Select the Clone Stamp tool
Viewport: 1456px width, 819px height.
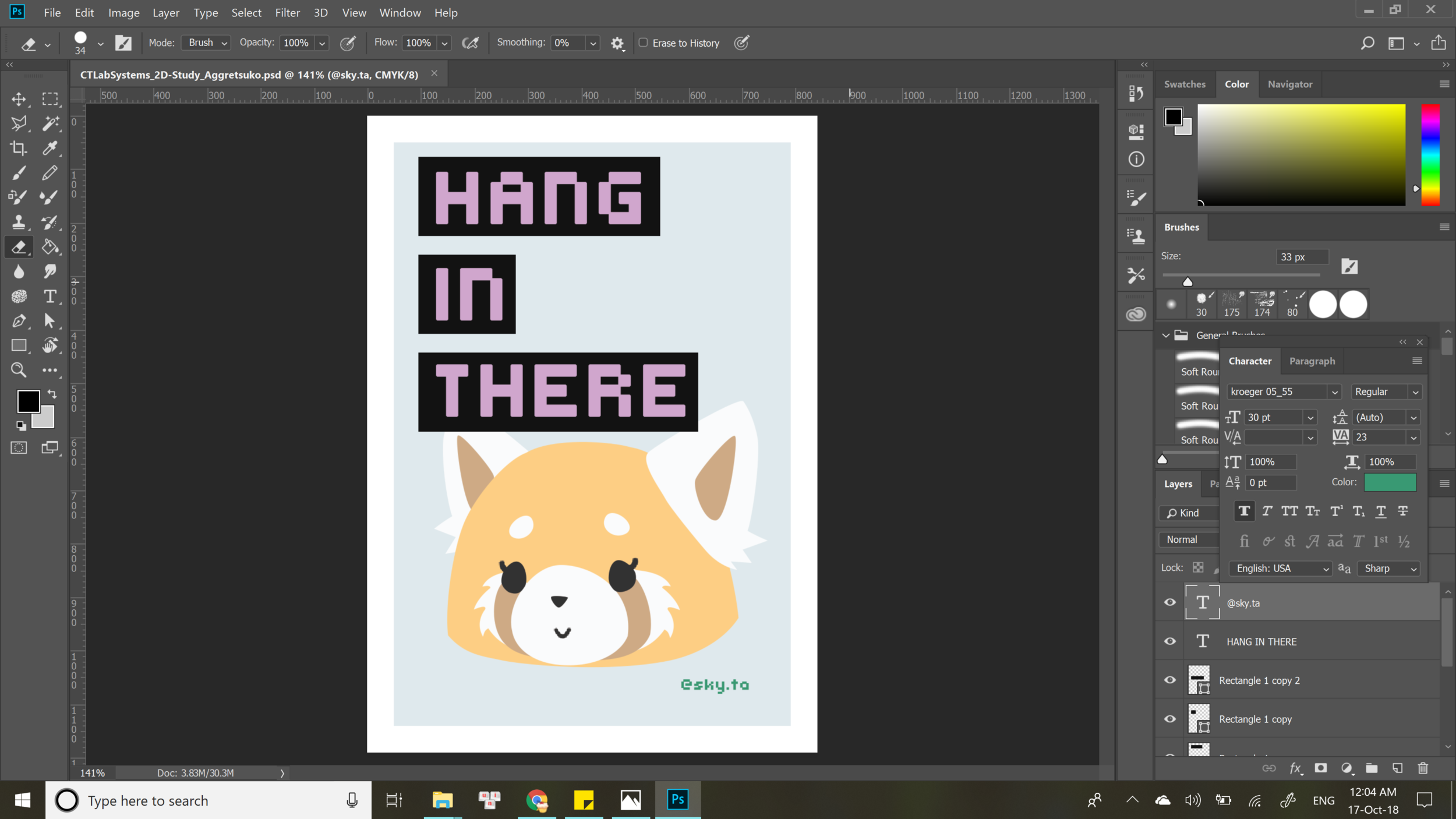coord(19,222)
